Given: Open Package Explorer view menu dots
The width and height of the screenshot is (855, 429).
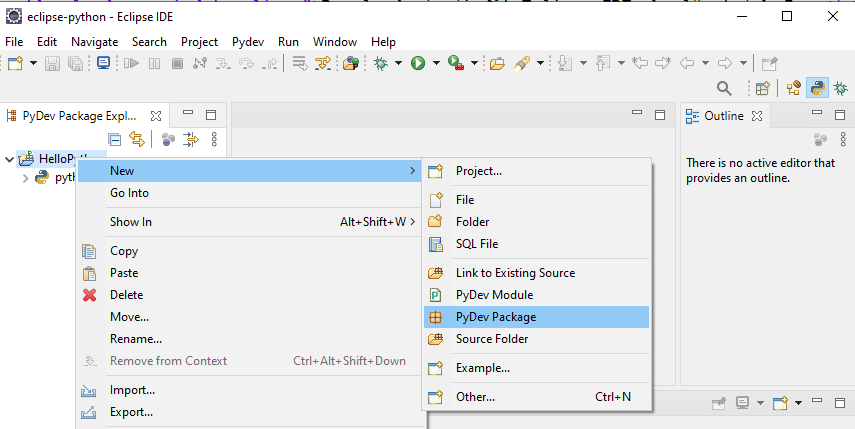Looking at the screenshot, I should coord(214,140).
